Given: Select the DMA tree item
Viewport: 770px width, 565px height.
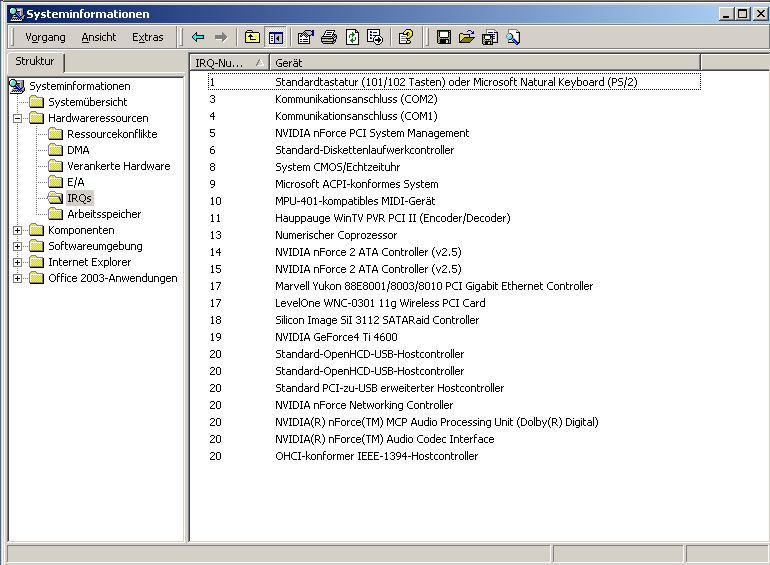Looking at the screenshot, I should click(78, 150).
